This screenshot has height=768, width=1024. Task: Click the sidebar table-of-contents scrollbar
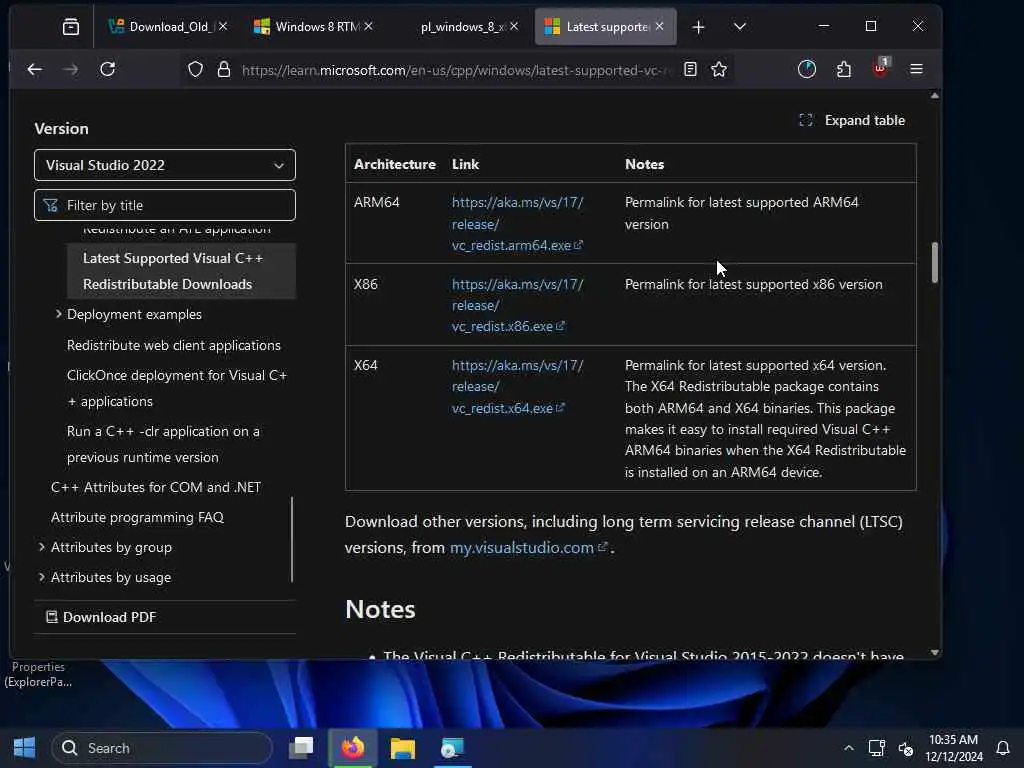[292, 540]
